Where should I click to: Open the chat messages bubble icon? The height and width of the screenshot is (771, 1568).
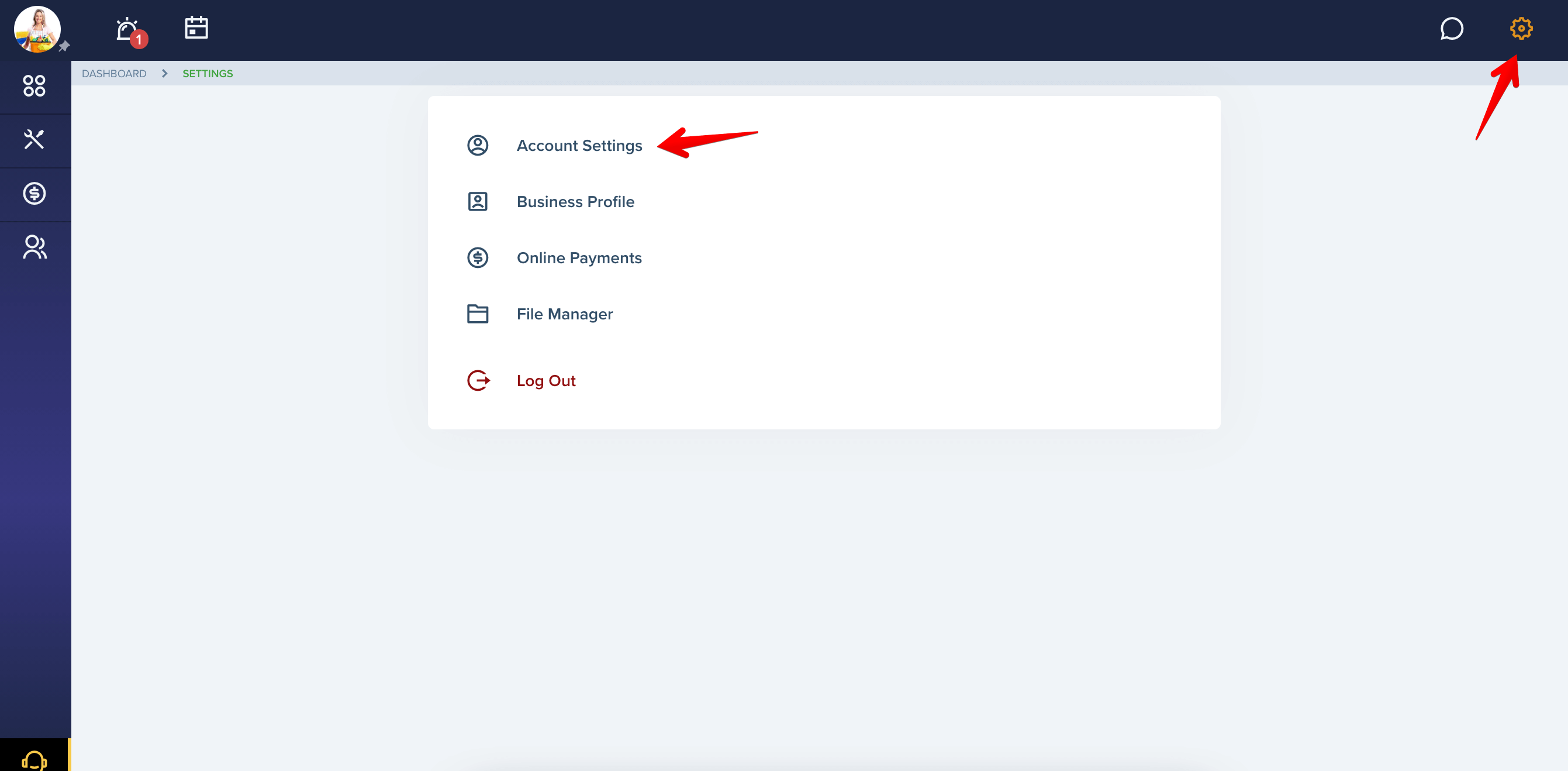click(x=1451, y=29)
